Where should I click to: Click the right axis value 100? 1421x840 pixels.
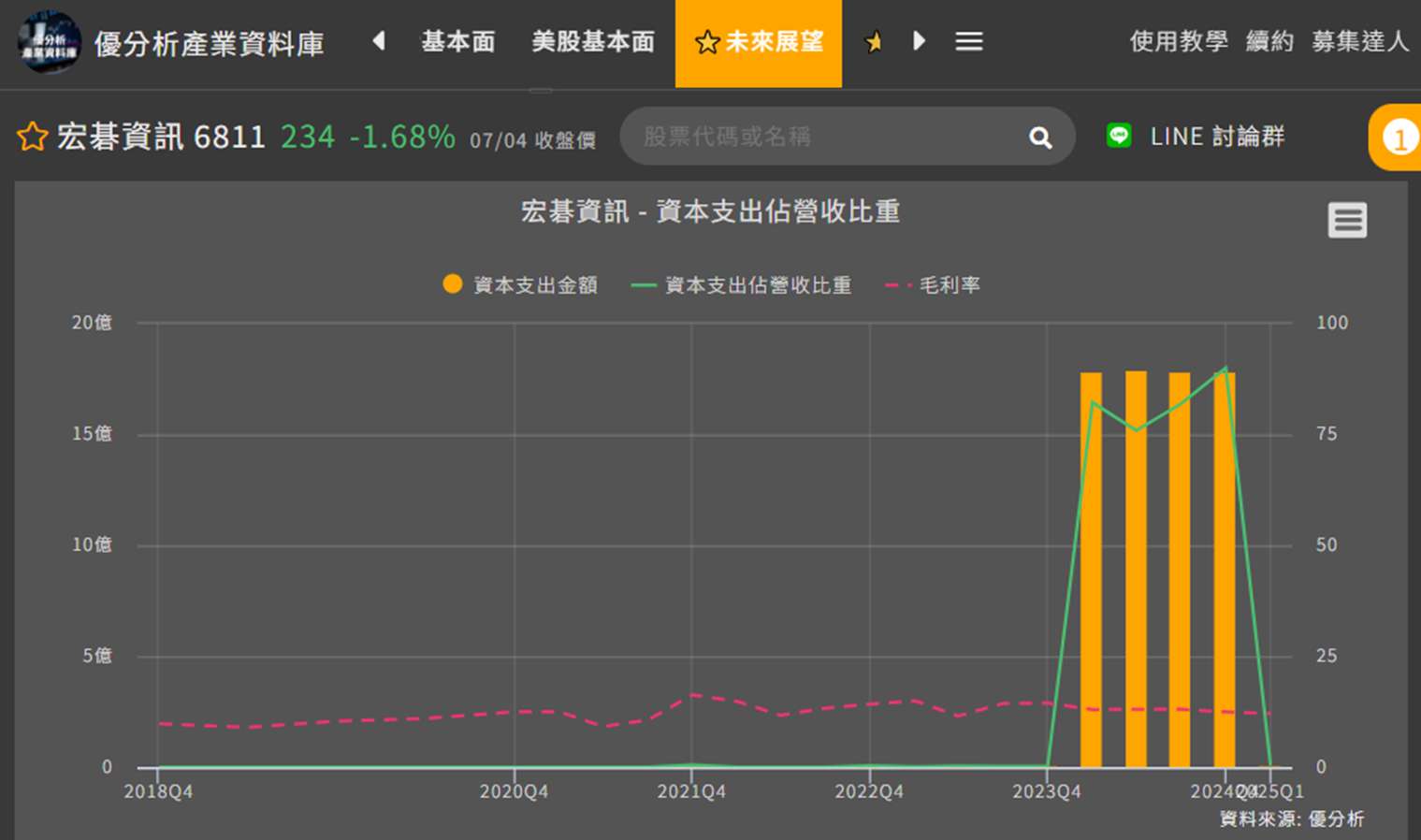[x=1332, y=323]
